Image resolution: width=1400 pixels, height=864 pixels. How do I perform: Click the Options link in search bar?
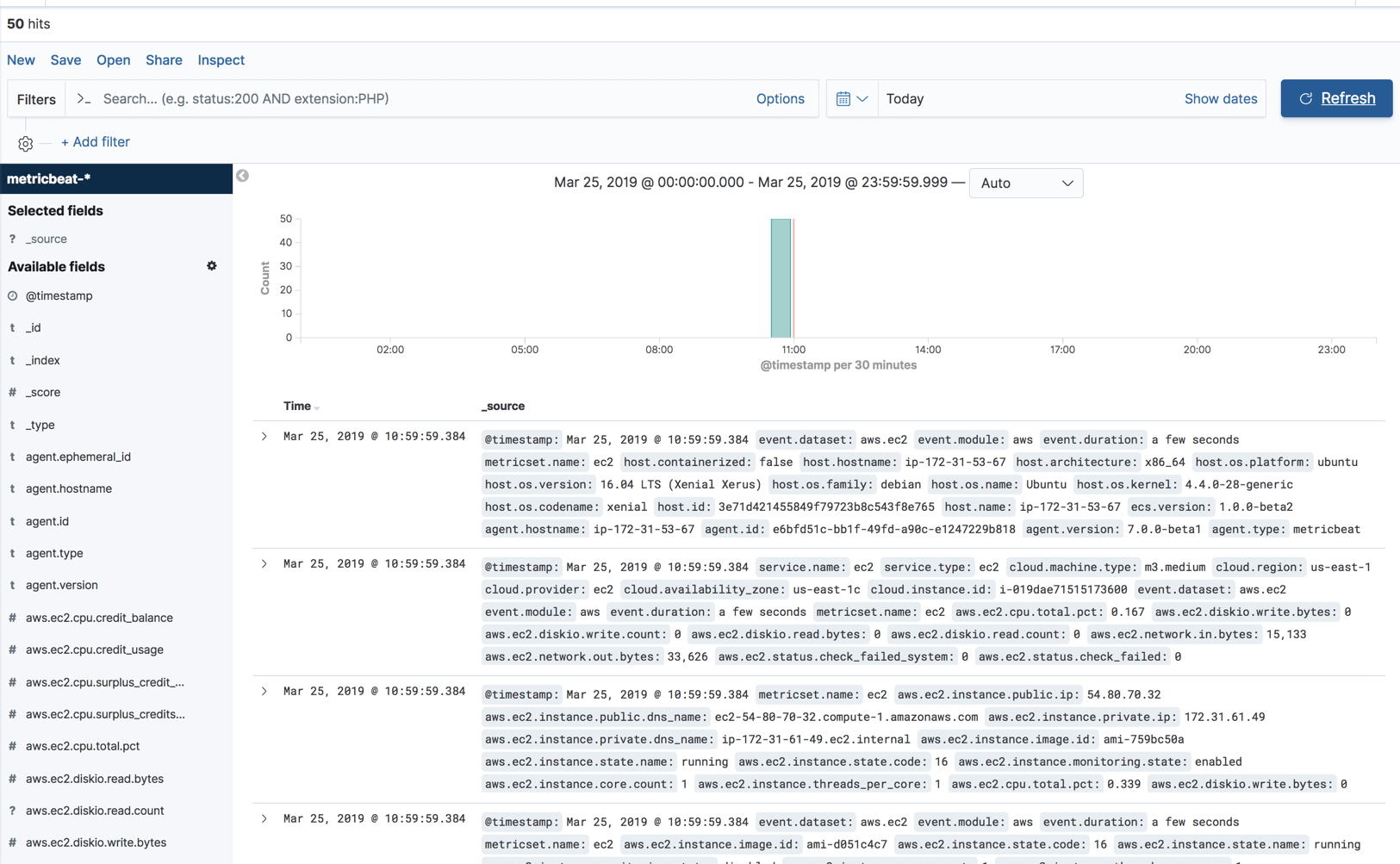(781, 99)
